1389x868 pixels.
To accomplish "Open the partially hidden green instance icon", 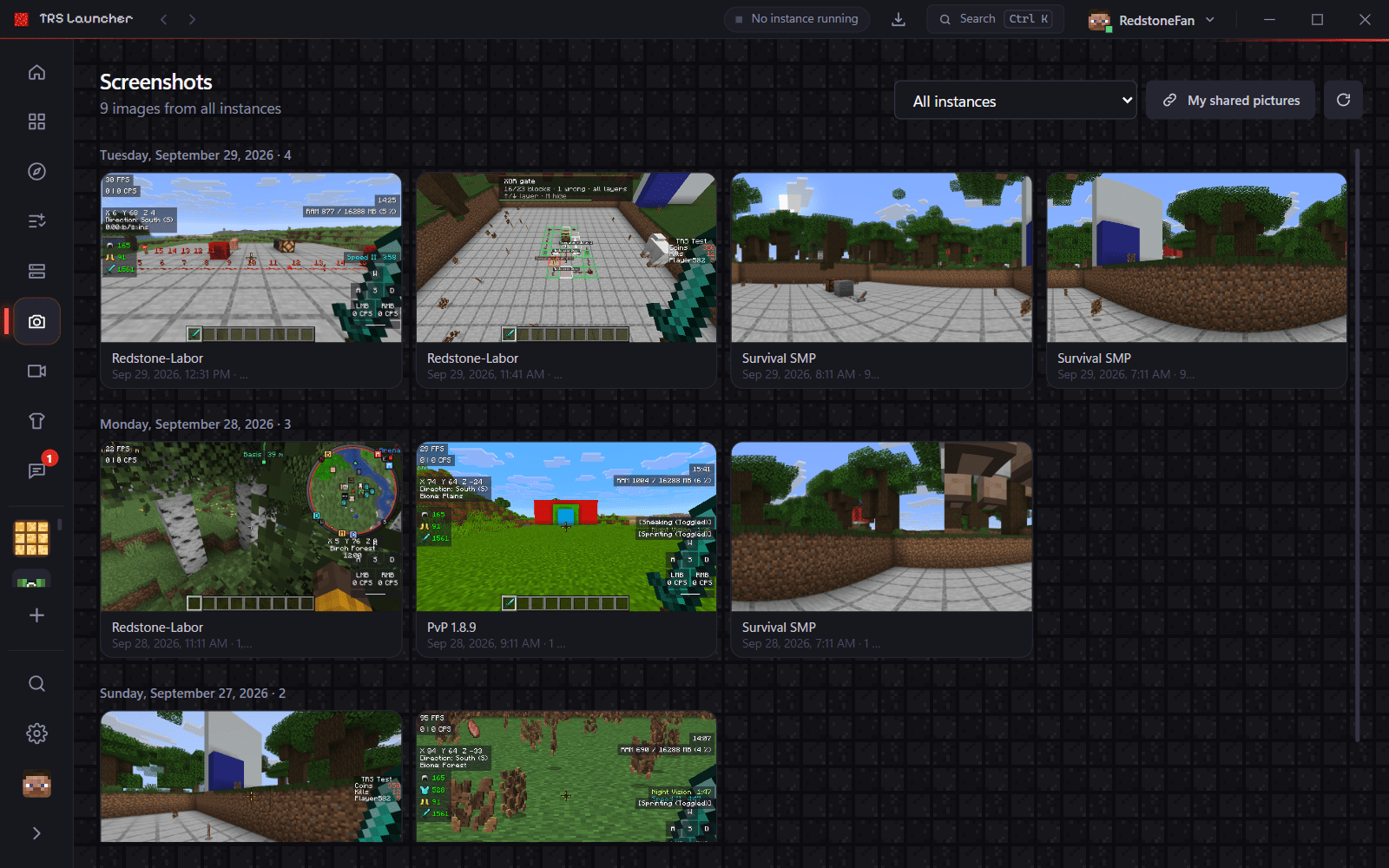I will [31, 579].
